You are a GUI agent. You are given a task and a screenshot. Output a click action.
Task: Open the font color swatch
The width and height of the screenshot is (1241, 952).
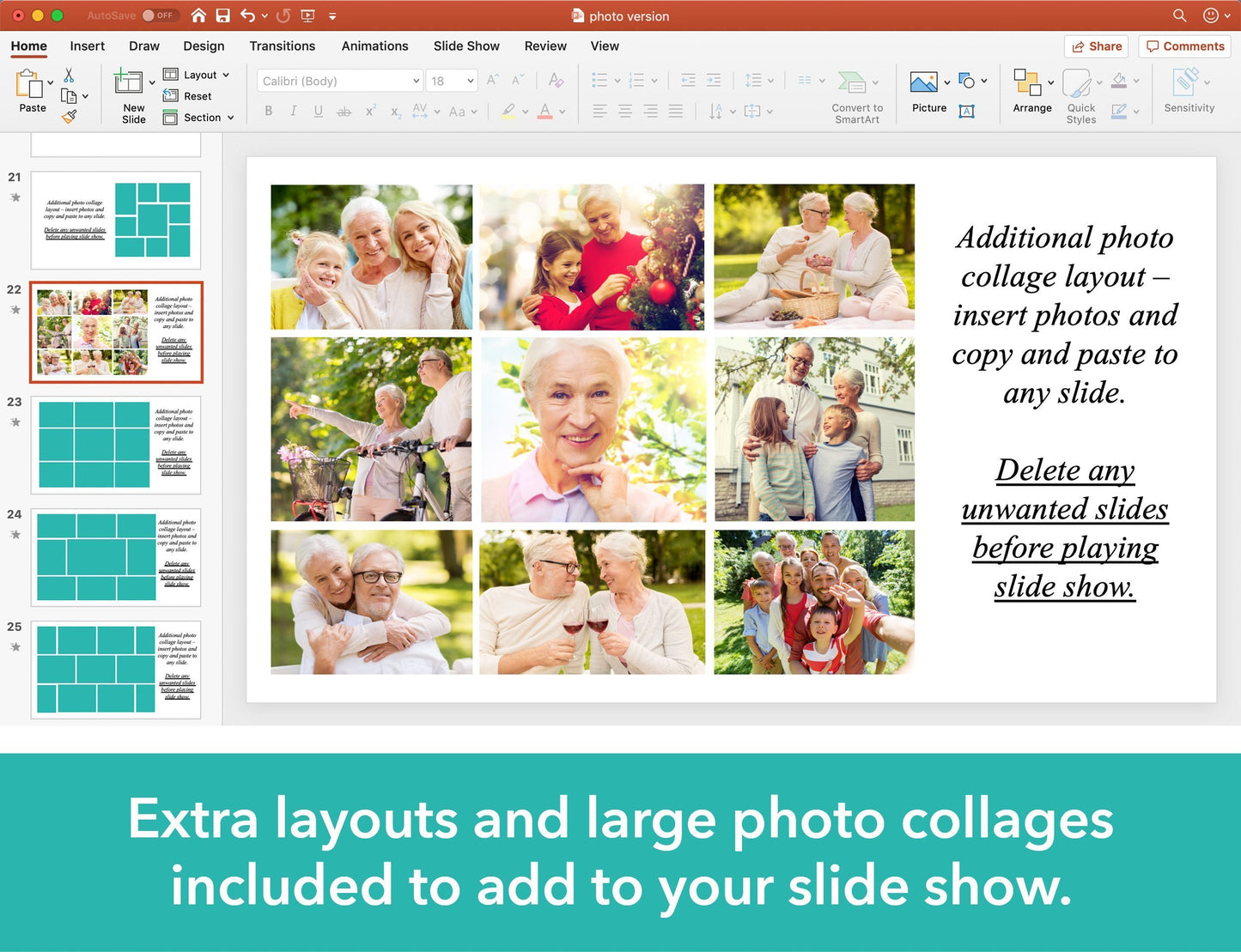[x=546, y=111]
